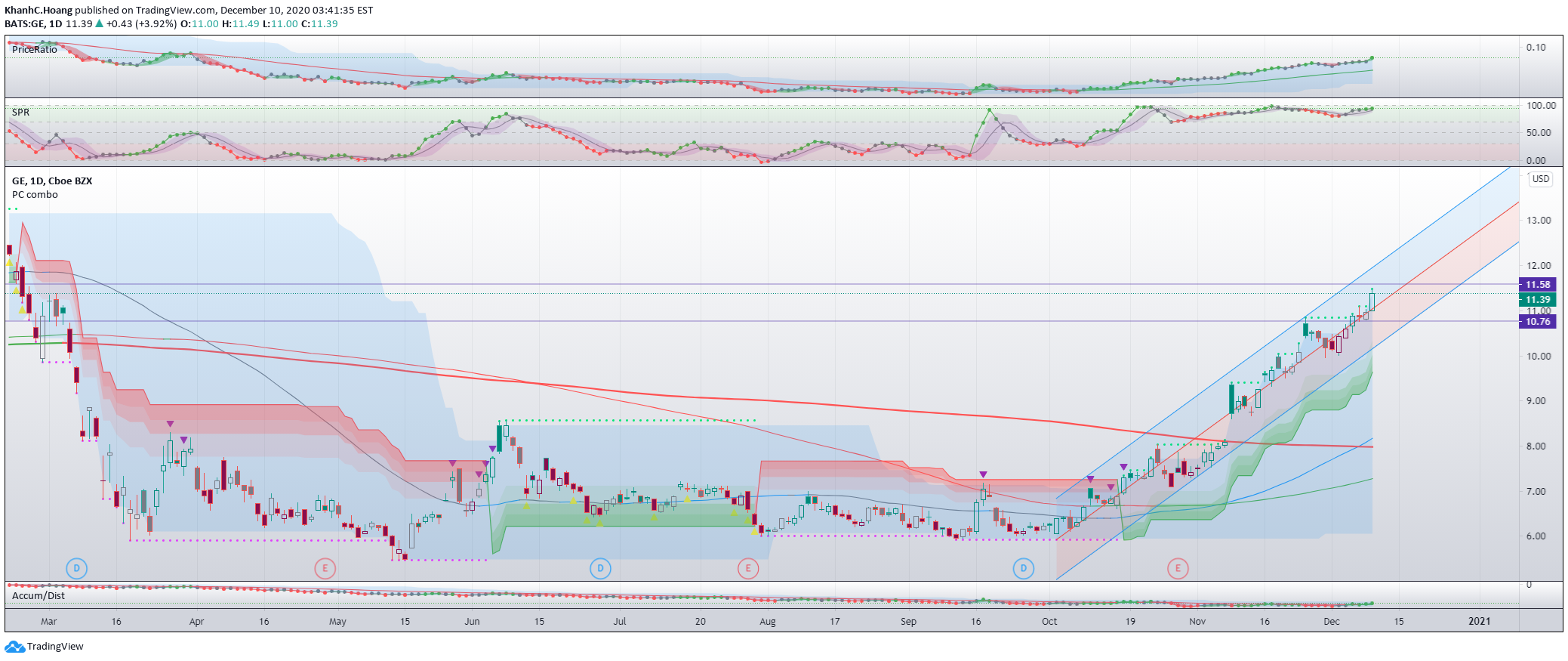This screenshot has height=661, width=1568.
Task: Click the 11.58 purple price label
Action: pyautogui.click(x=1537, y=285)
